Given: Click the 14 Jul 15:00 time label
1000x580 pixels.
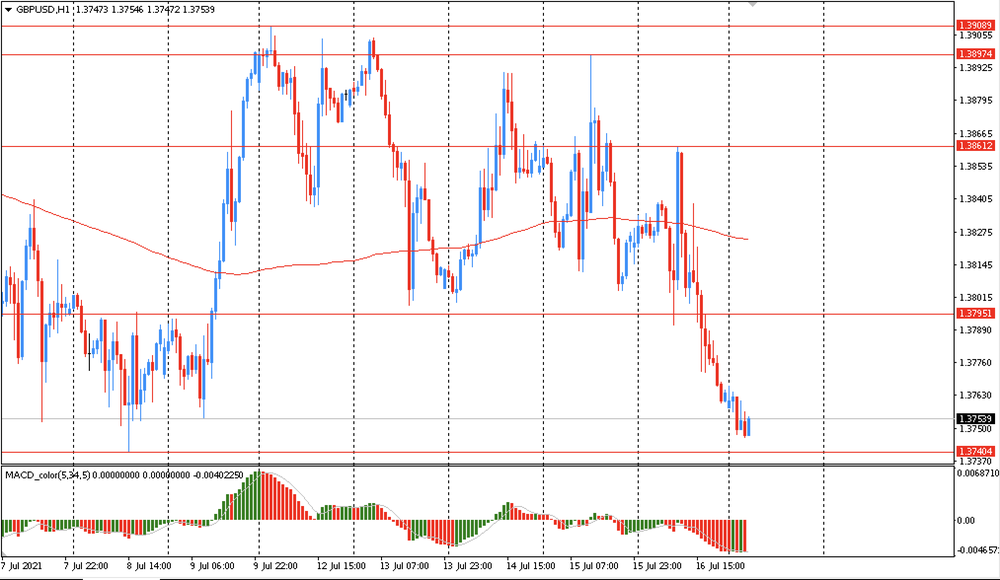Looking at the screenshot, I should pyautogui.click(x=525, y=565).
